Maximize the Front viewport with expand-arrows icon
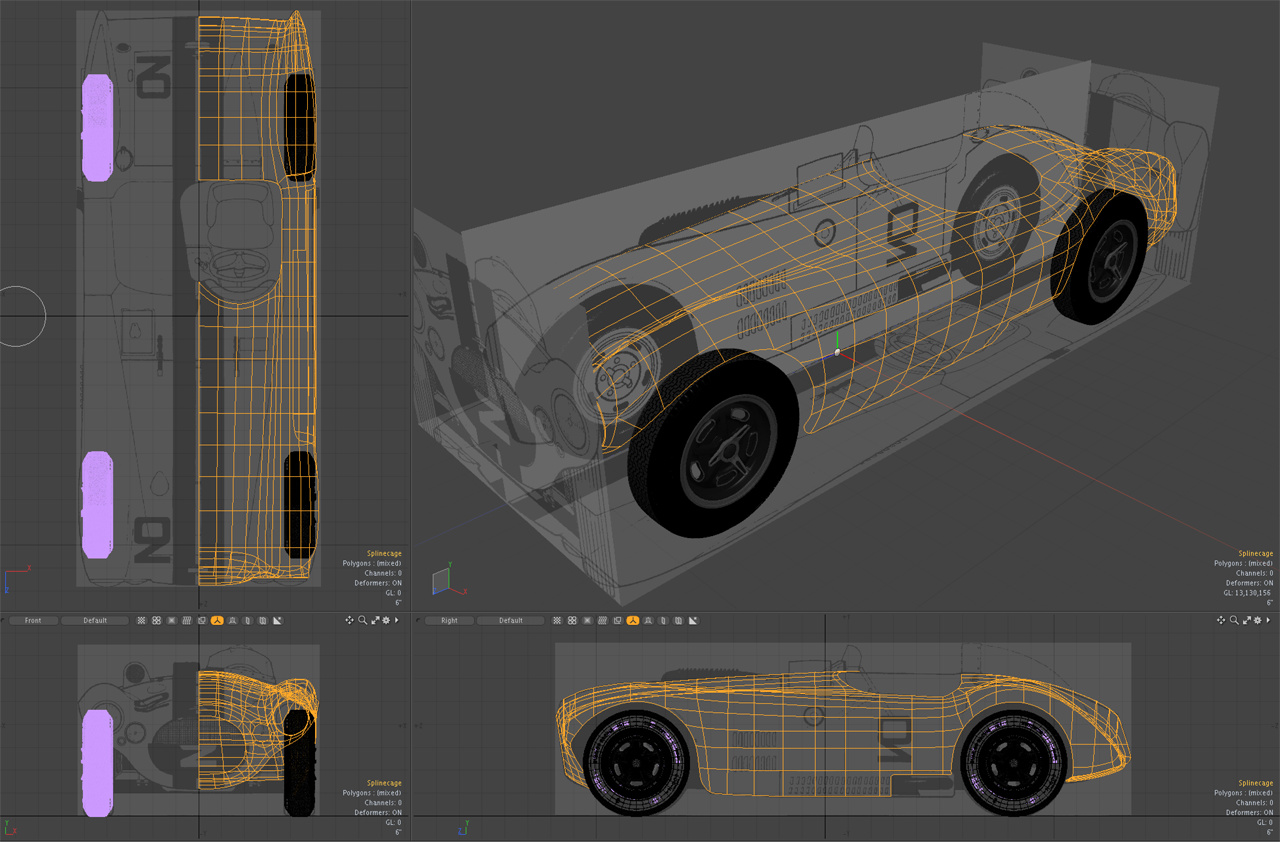Viewport: 1280px width, 842px height. tap(375, 620)
